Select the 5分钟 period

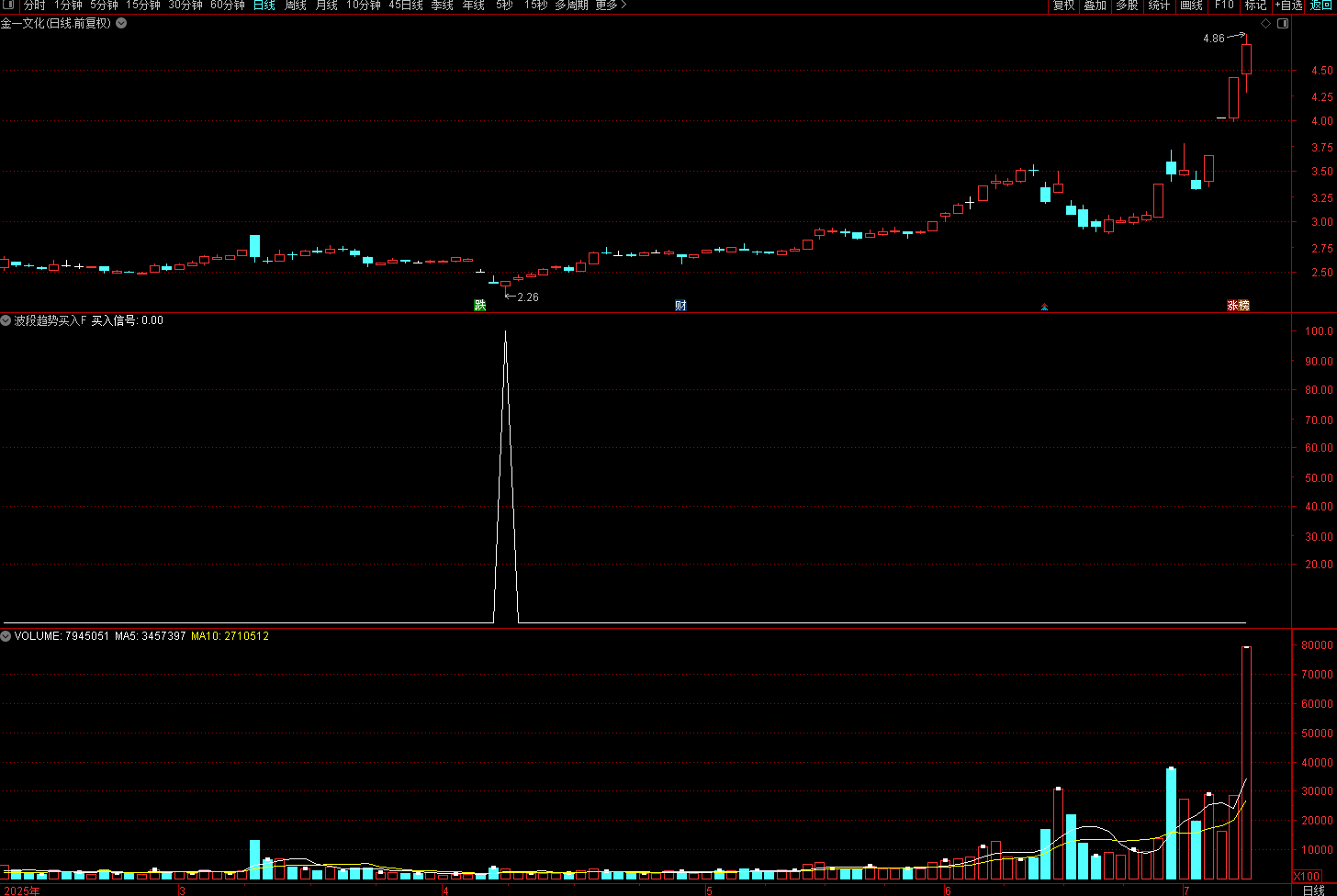(104, 6)
